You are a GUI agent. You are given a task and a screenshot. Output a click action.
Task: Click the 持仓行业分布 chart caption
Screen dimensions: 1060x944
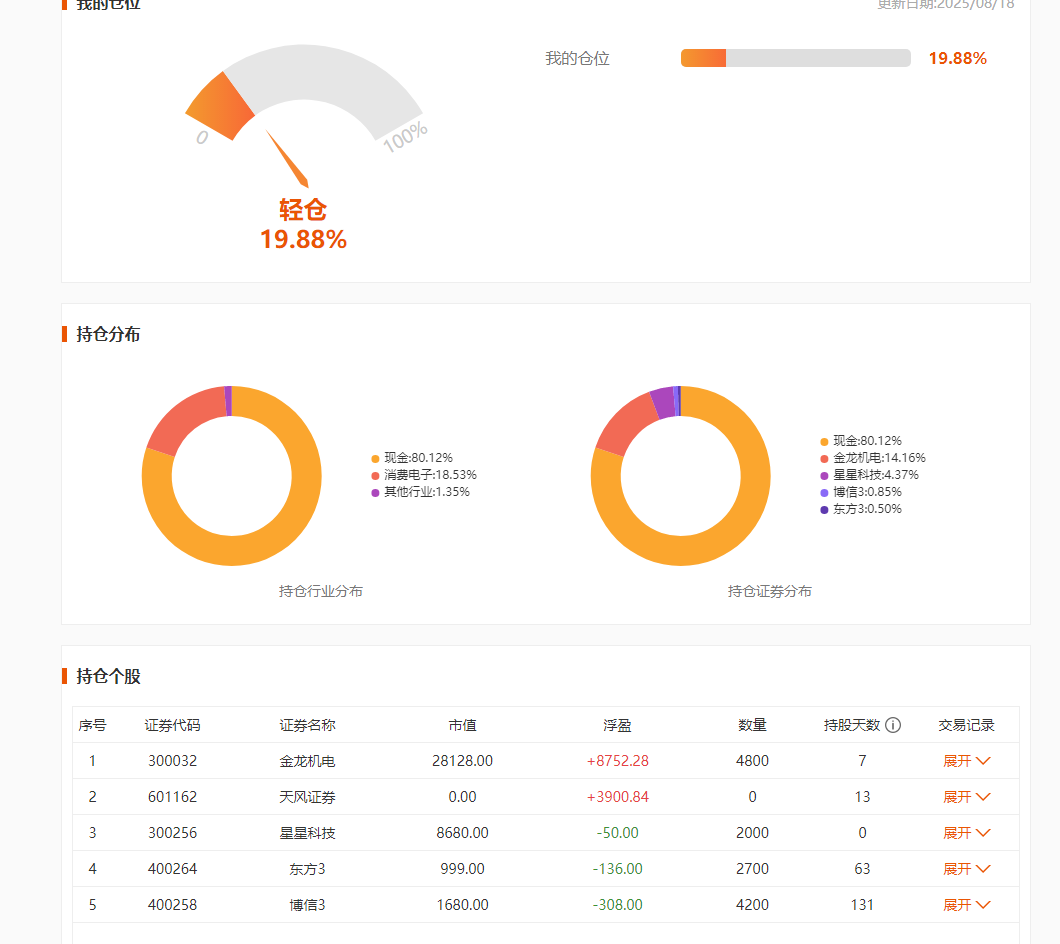tap(320, 591)
